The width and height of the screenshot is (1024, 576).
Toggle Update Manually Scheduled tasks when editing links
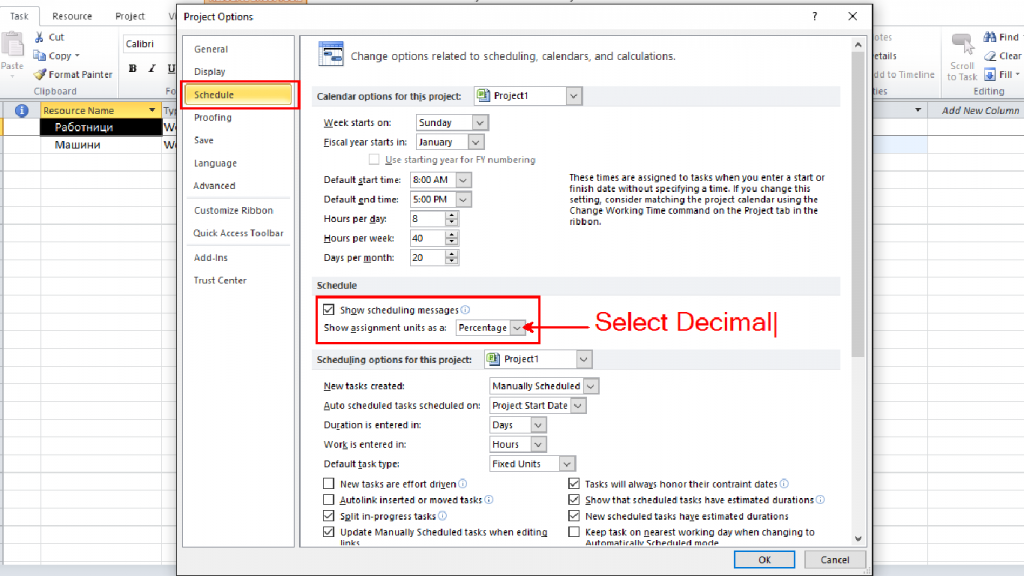coord(328,532)
